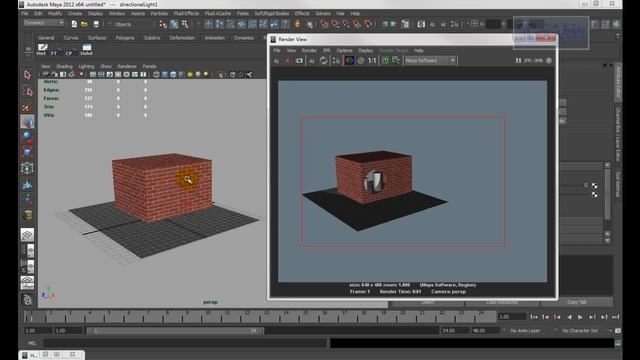640x360 pixels.
Task: Go to start of playback range
Action: (534, 317)
